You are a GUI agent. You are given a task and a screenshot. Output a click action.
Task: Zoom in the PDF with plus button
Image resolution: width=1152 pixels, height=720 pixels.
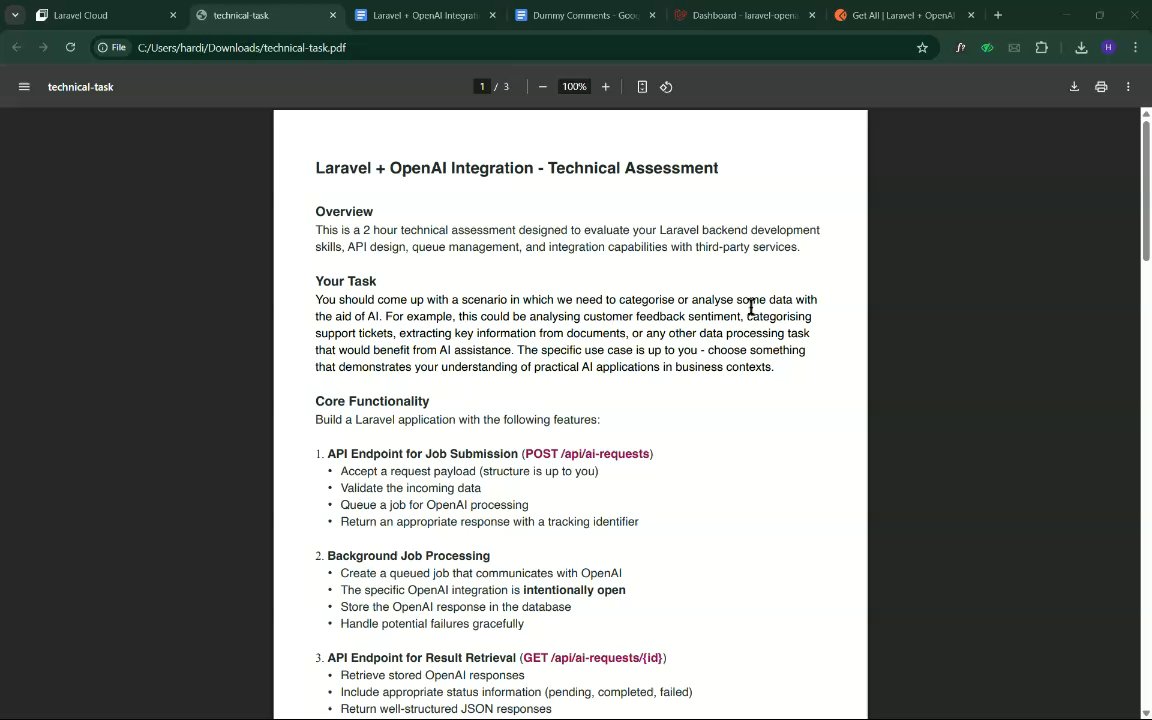tap(605, 87)
